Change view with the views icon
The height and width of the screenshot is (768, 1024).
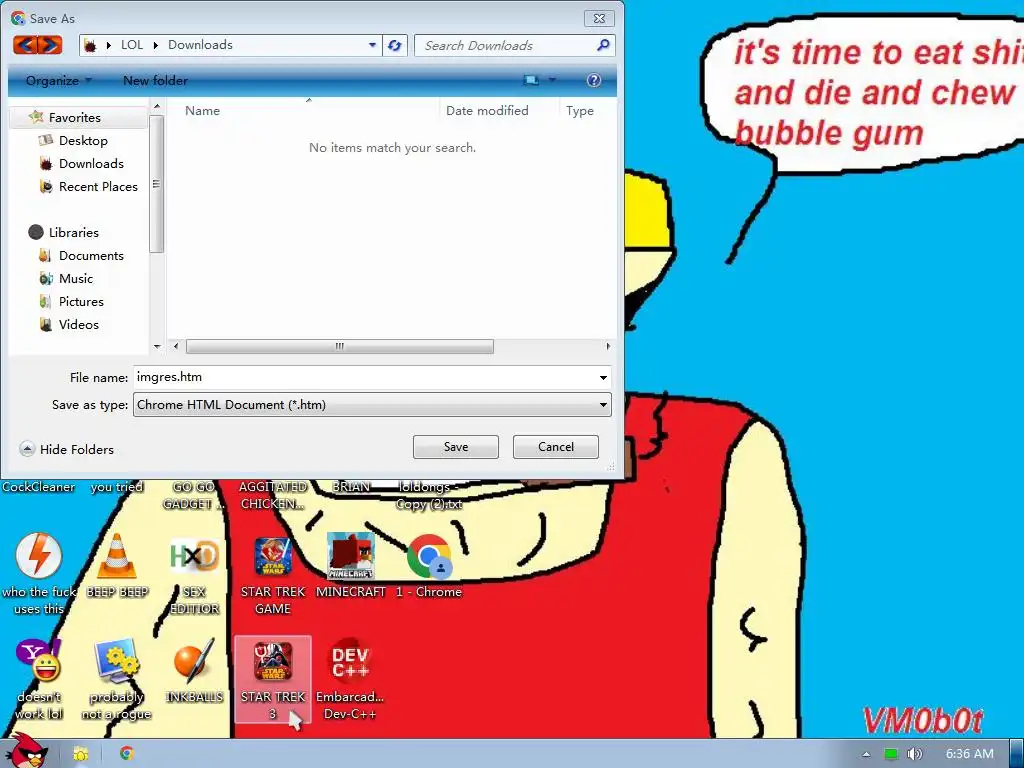[531, 80]
